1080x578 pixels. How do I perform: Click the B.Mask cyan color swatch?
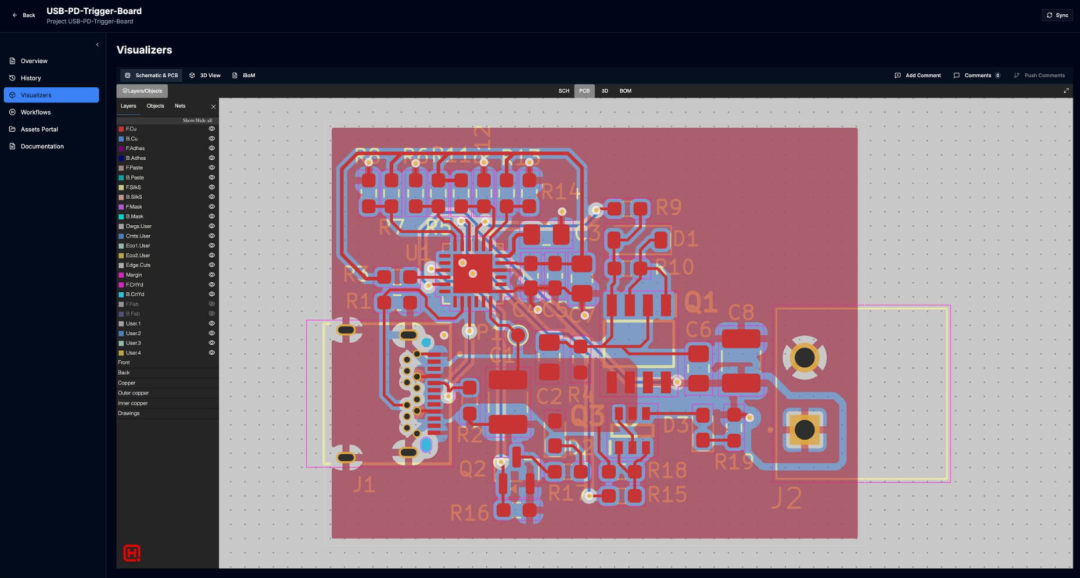121,216
